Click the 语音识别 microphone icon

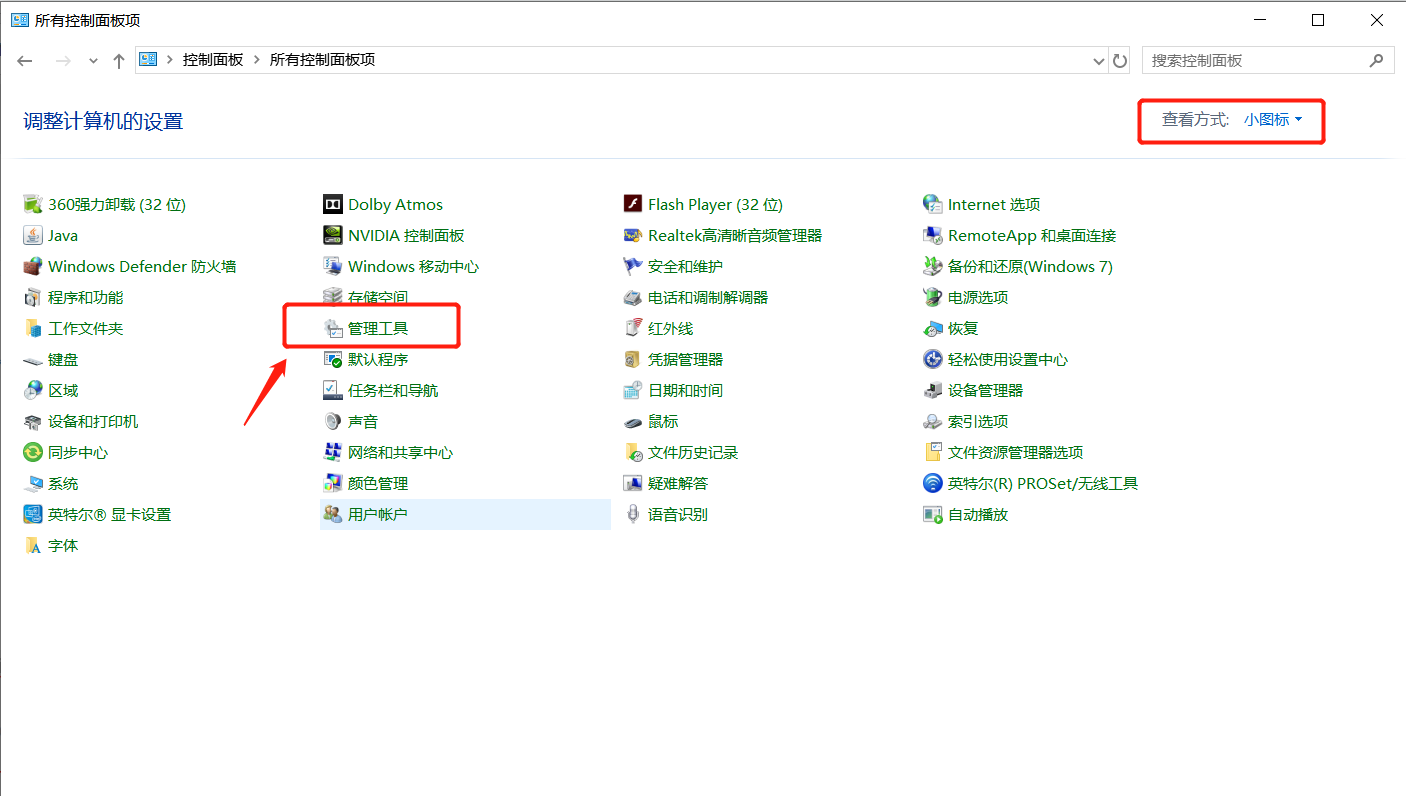(633, 515)
